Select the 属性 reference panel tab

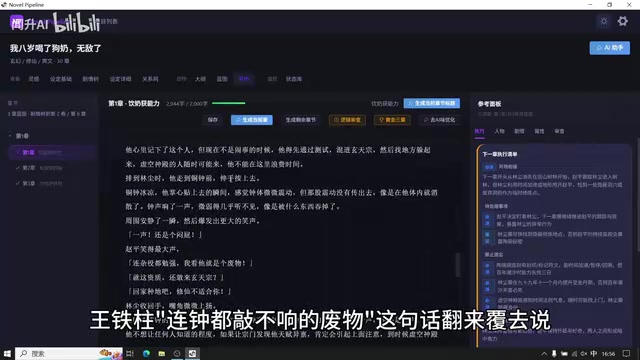(539, 131)
